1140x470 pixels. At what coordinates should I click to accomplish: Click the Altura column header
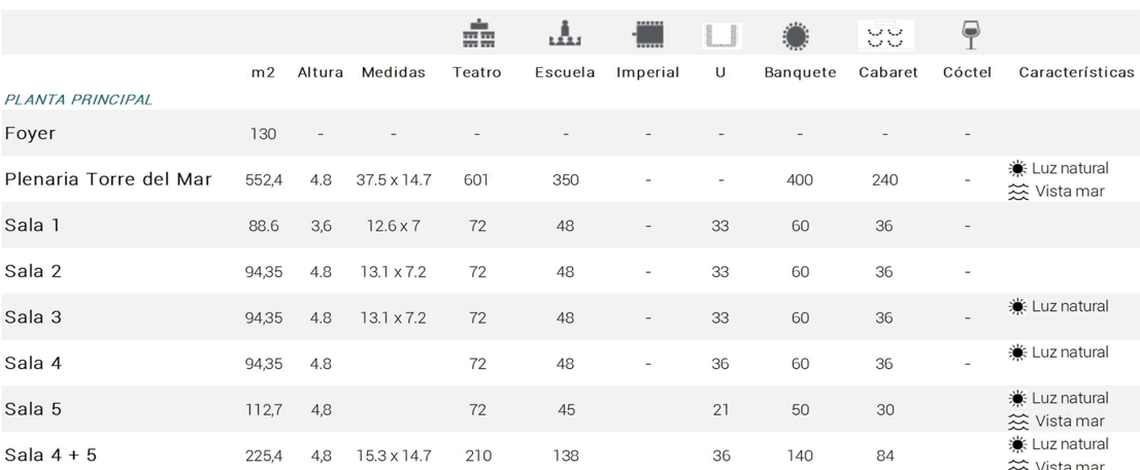[320, 73]
